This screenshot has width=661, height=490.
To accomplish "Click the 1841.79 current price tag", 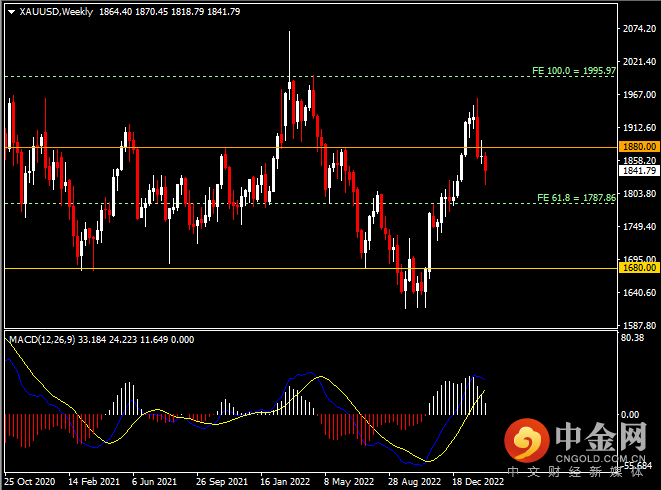I will point(638,171).
